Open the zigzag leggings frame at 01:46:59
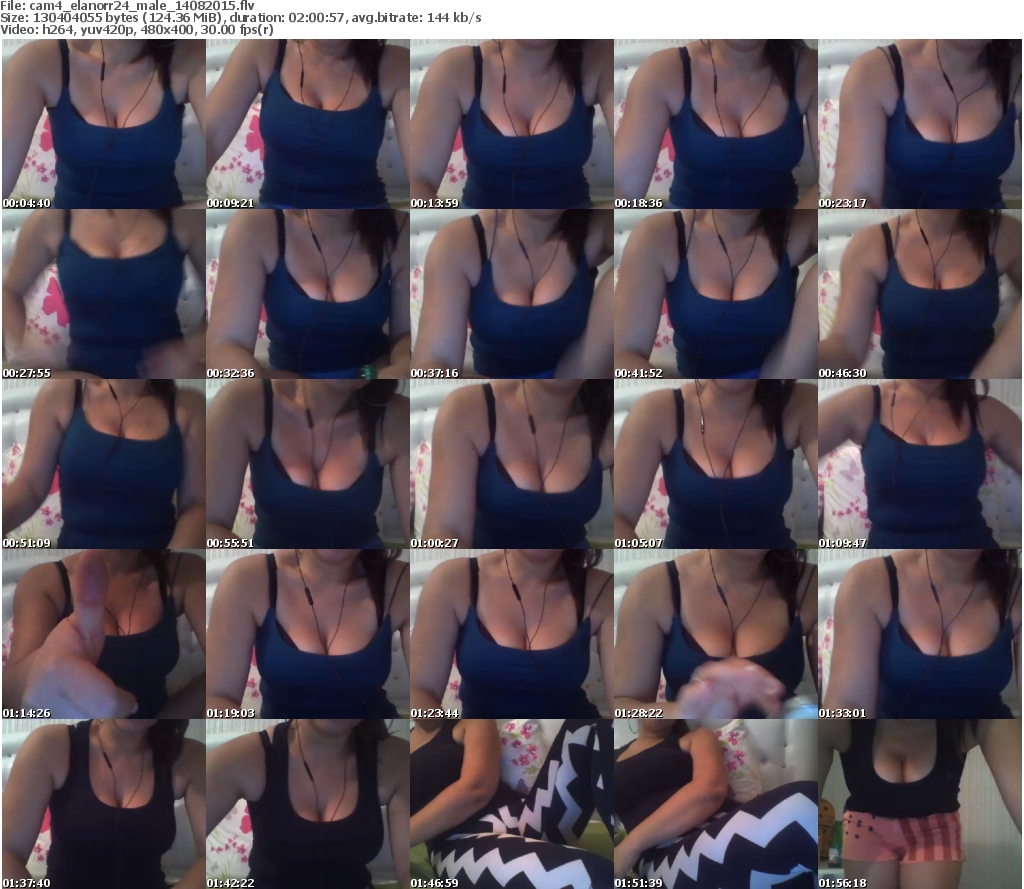The image size is (1024, 889). 512,804
